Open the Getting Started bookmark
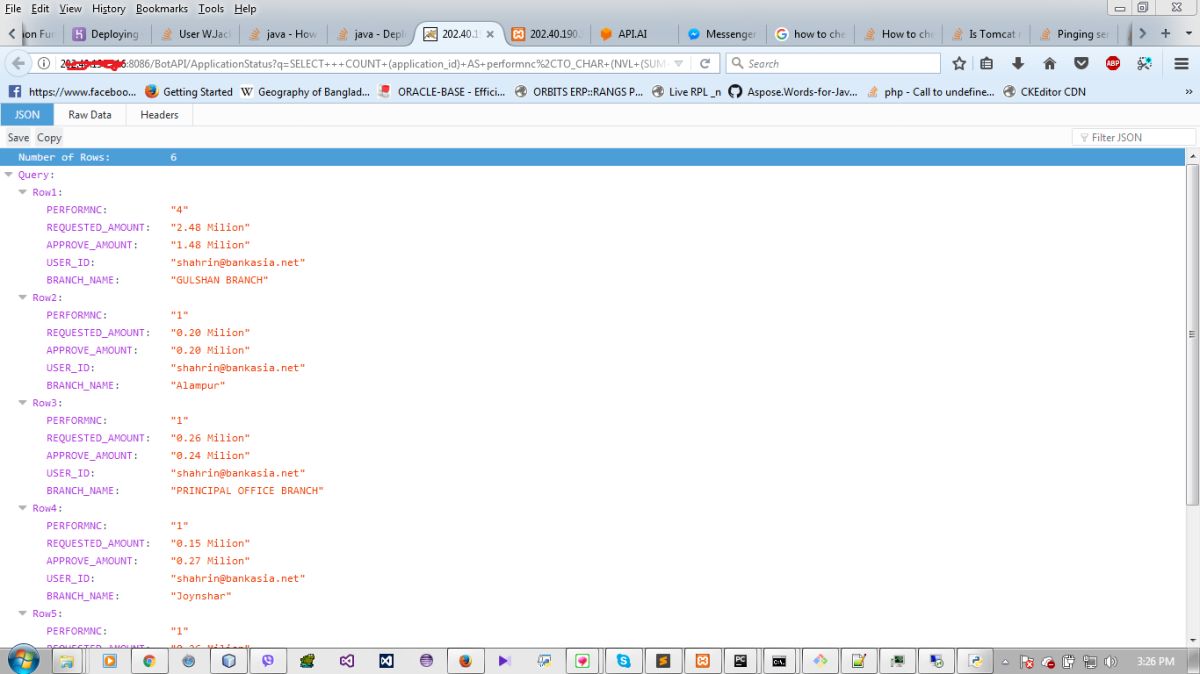1200x674 pixels. pos(189,92)
